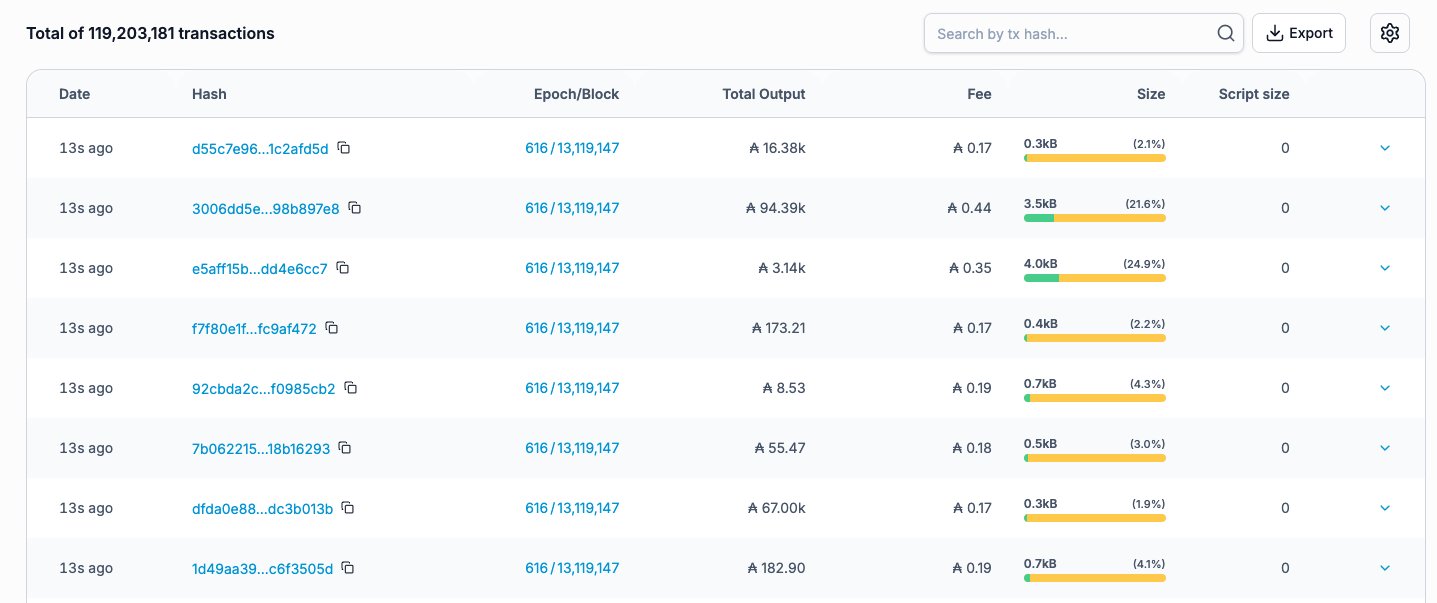Click the 24.9% size progress bar
1437x603 pixels.
tap(1094, 278)
